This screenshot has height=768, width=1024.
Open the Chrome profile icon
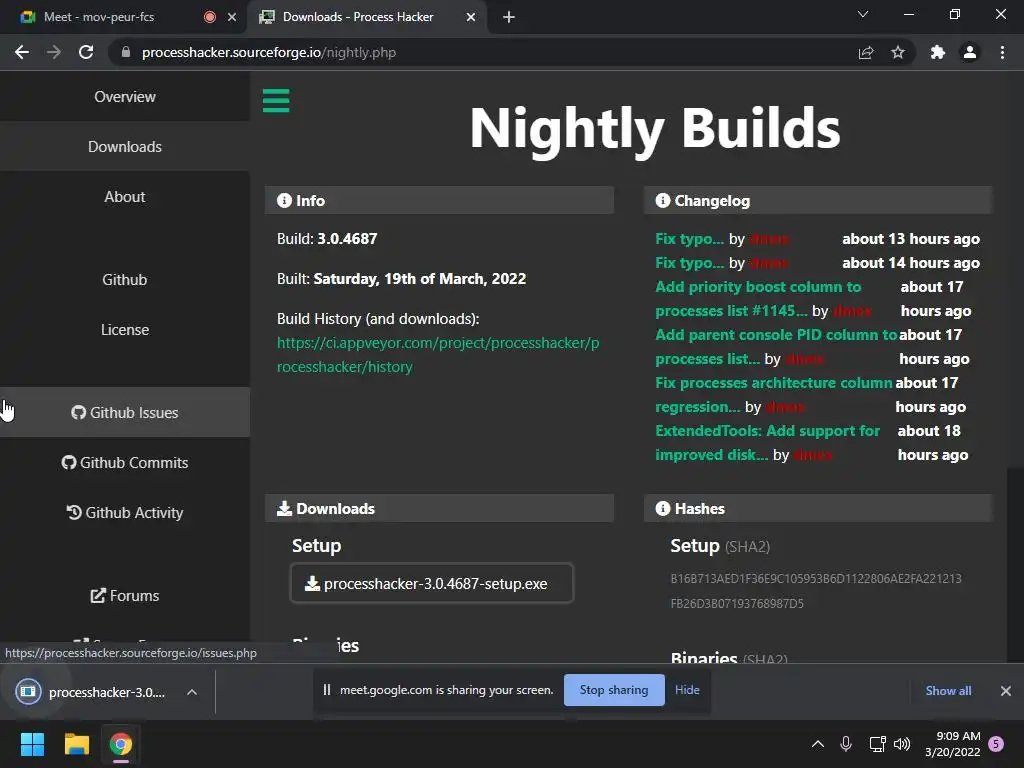click(x=970, y=52)
